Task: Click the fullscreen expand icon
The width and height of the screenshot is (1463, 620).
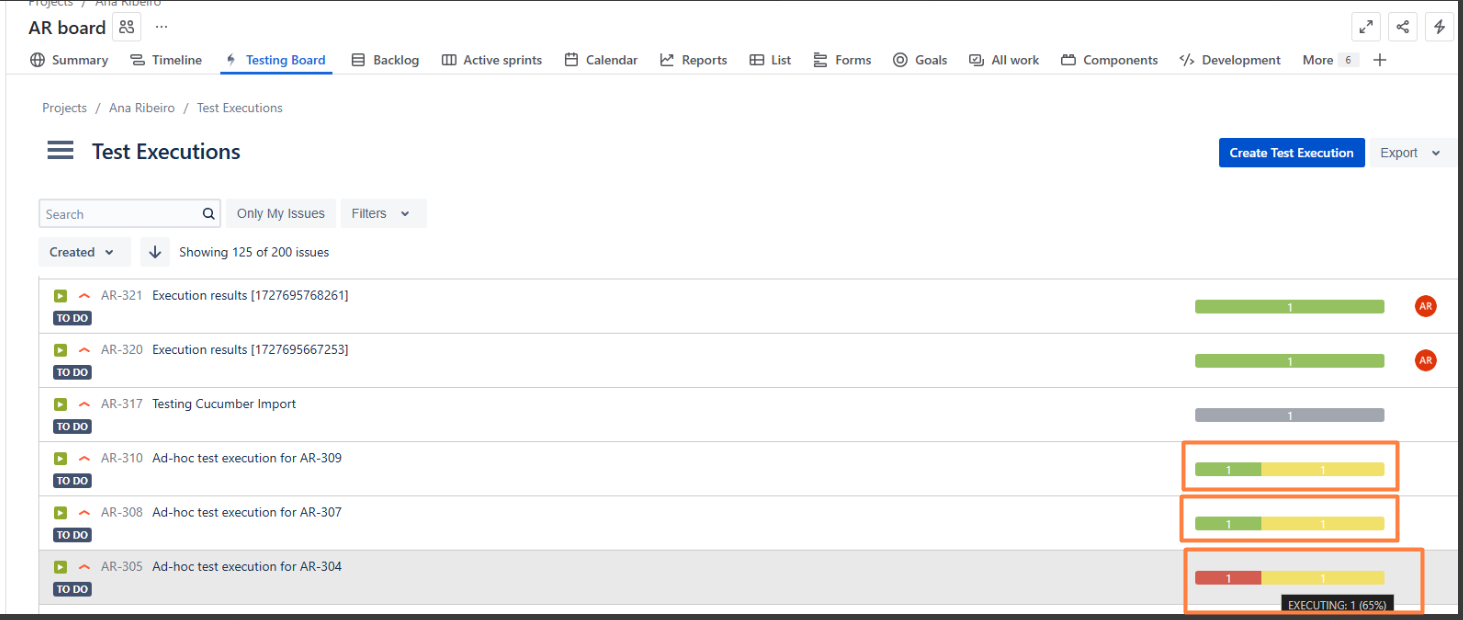Action: pyautogui.click(x=1365, y=27)
